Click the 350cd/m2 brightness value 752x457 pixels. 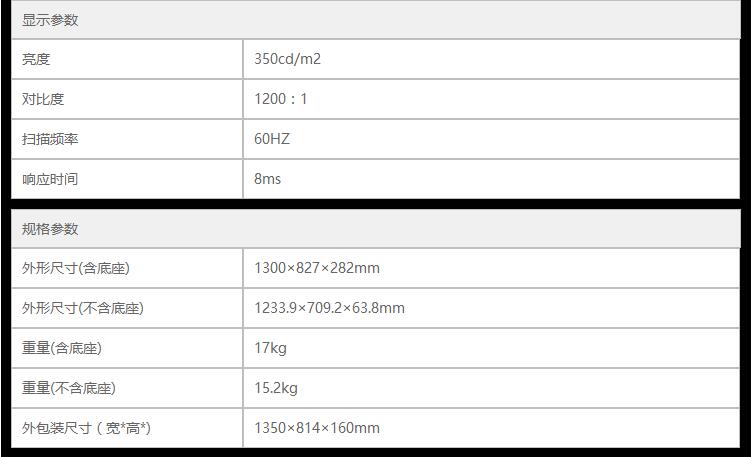287,59
